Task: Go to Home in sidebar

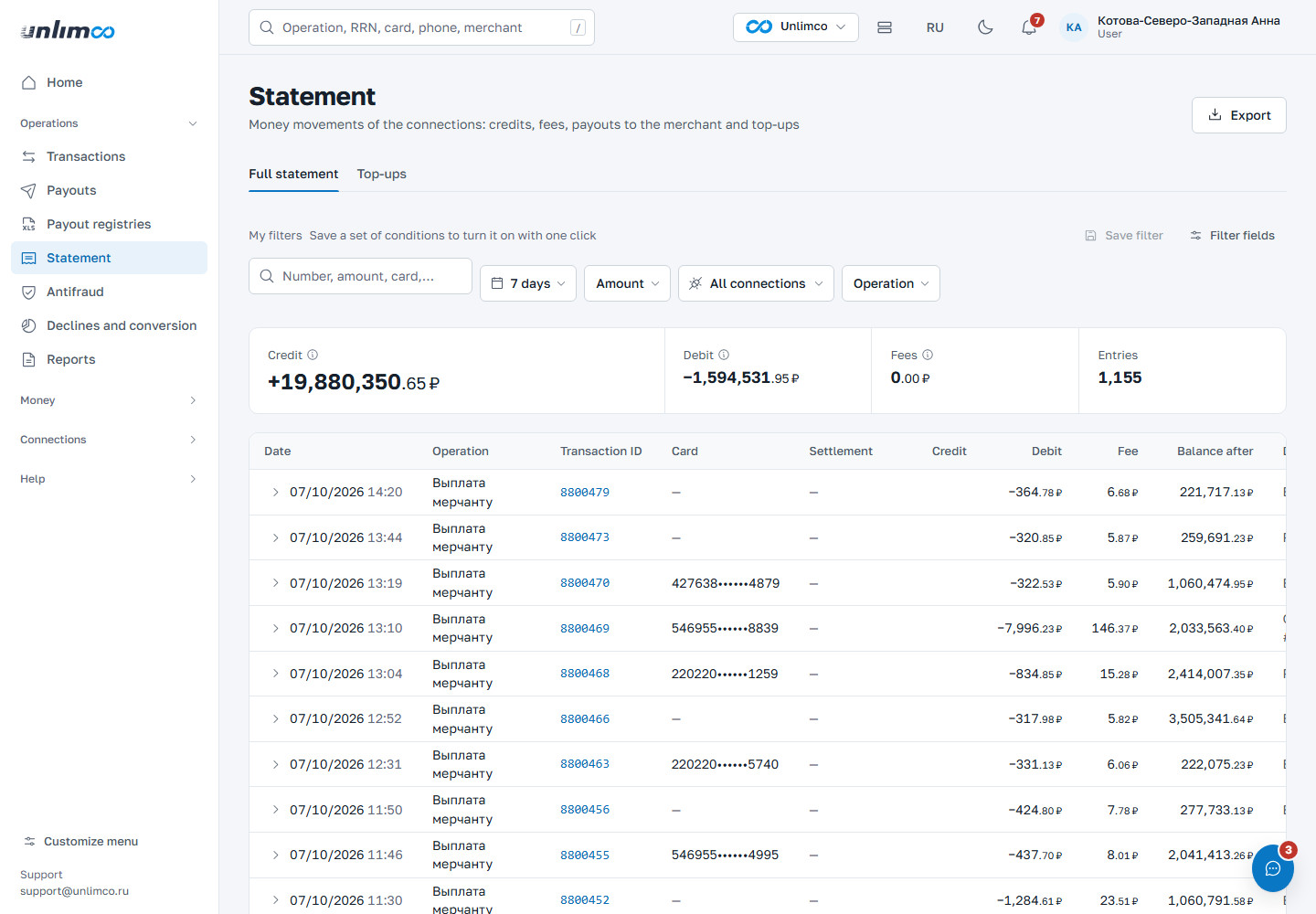Action: 109,82
